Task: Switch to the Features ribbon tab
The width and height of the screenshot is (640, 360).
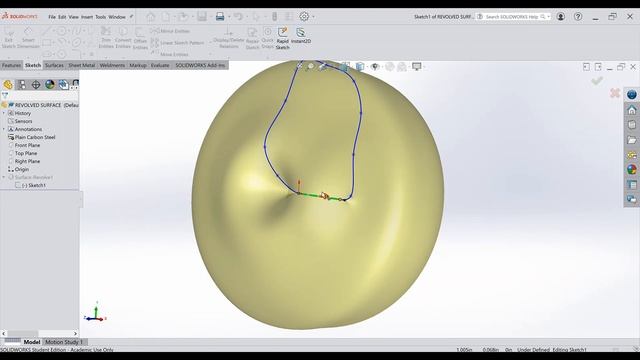Action: point(11,65)
